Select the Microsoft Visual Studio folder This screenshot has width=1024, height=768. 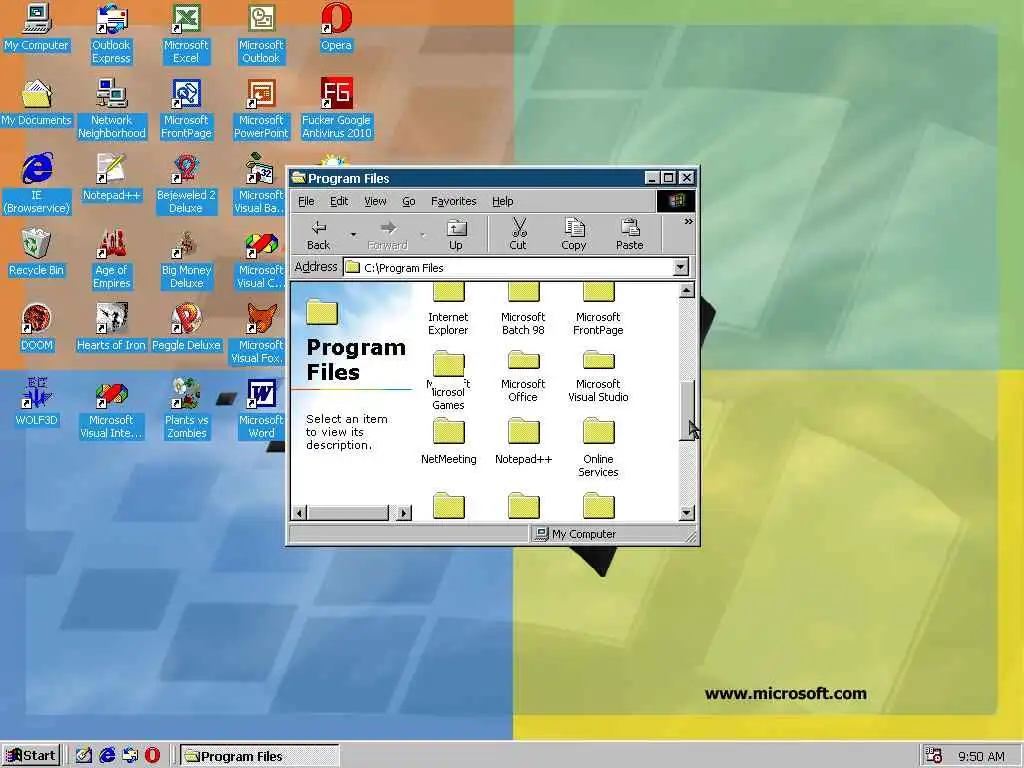click(598, 377)
